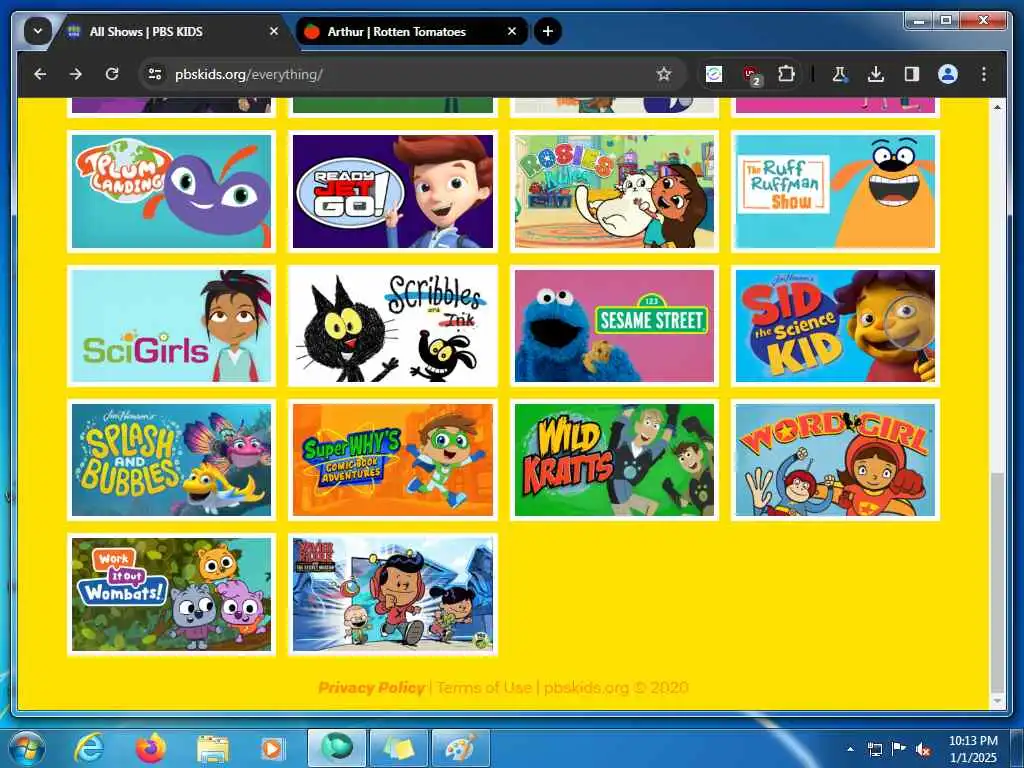1024x768 pixels.
Task: Open Paint from the taskbar
Action: [460, 748]
